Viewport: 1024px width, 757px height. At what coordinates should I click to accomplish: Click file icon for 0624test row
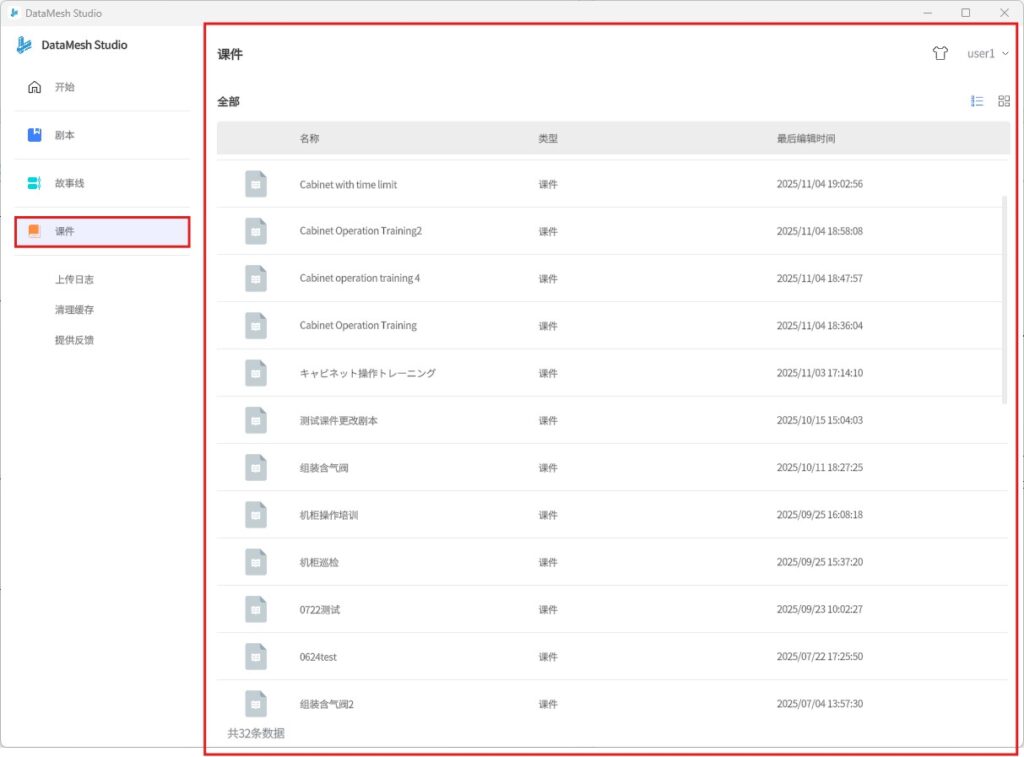pyautogui.click(x=256, y=657)
